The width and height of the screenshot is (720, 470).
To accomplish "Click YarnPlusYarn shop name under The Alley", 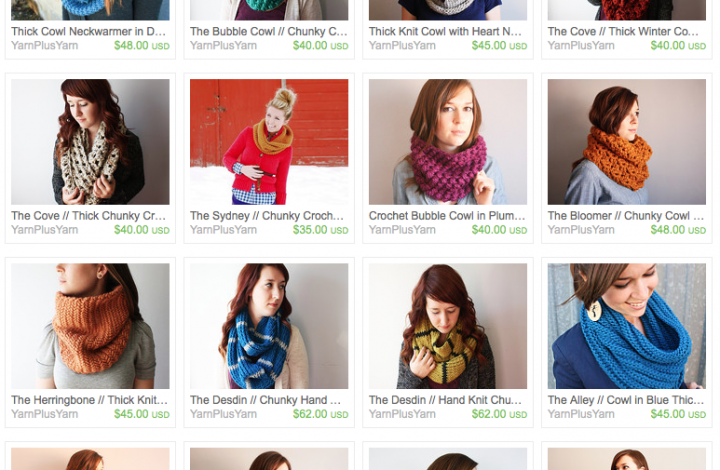I will click(x=581, y=414).
